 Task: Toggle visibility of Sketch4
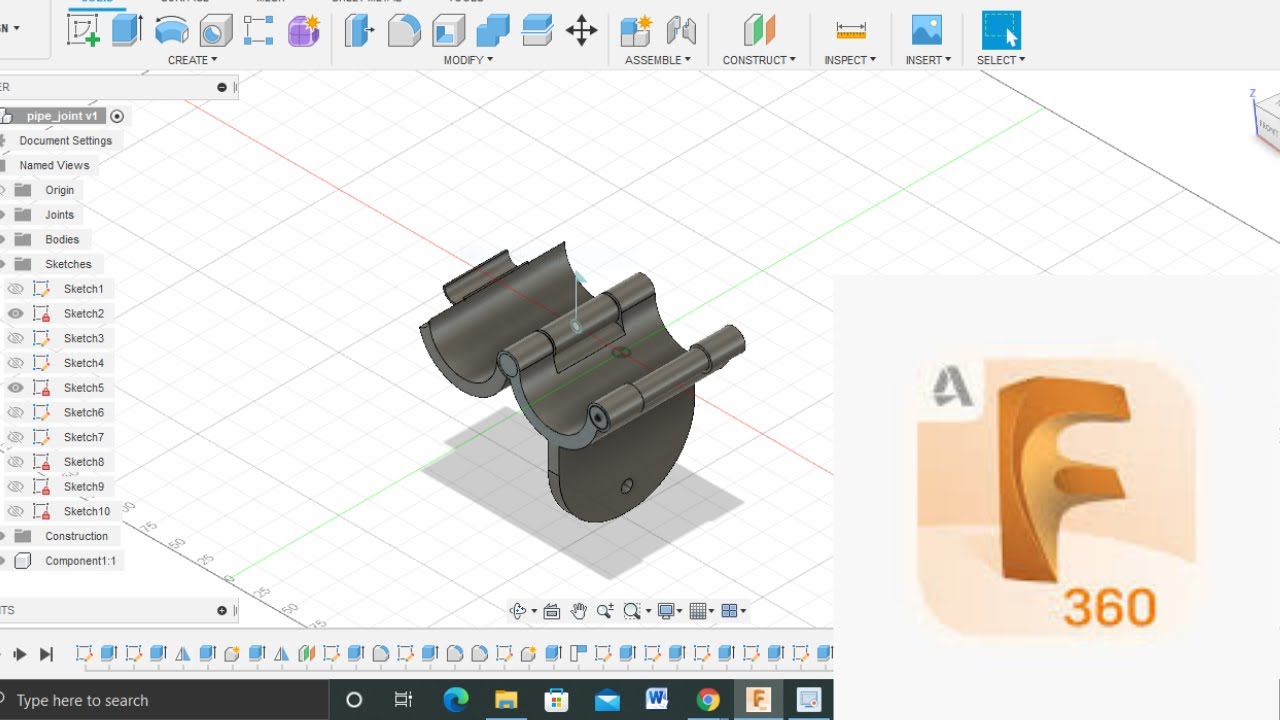[15, 363]
